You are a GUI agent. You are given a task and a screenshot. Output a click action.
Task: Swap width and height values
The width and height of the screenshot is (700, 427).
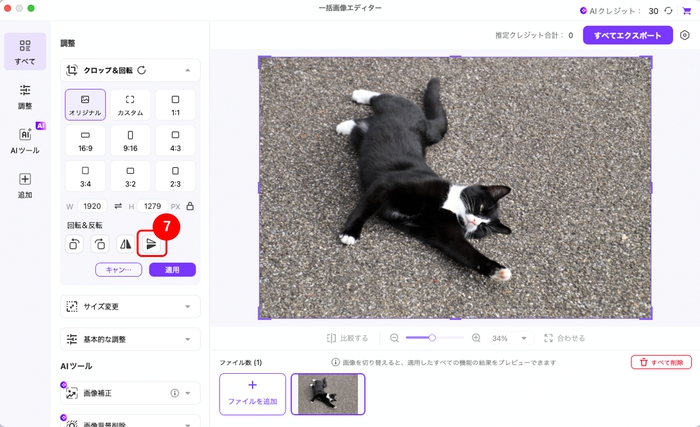(x=118, y=206)
